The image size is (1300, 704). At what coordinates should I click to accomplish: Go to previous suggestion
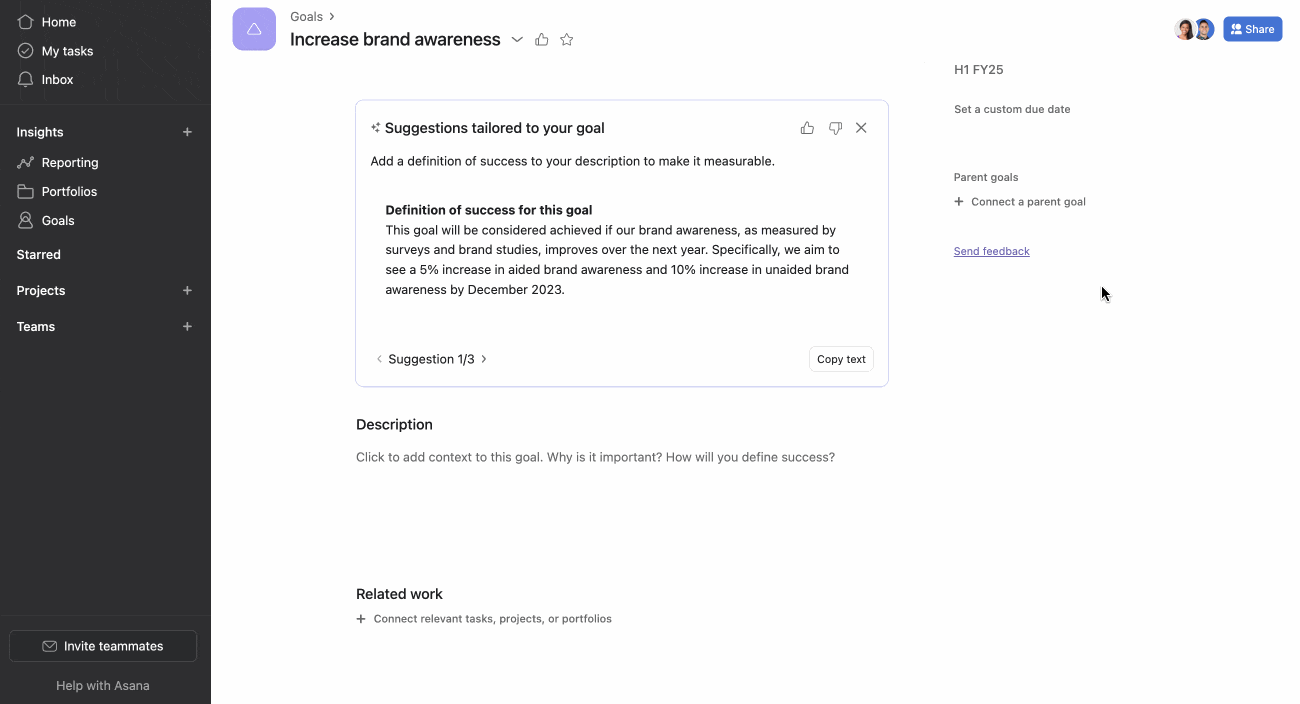pos(379,359)
